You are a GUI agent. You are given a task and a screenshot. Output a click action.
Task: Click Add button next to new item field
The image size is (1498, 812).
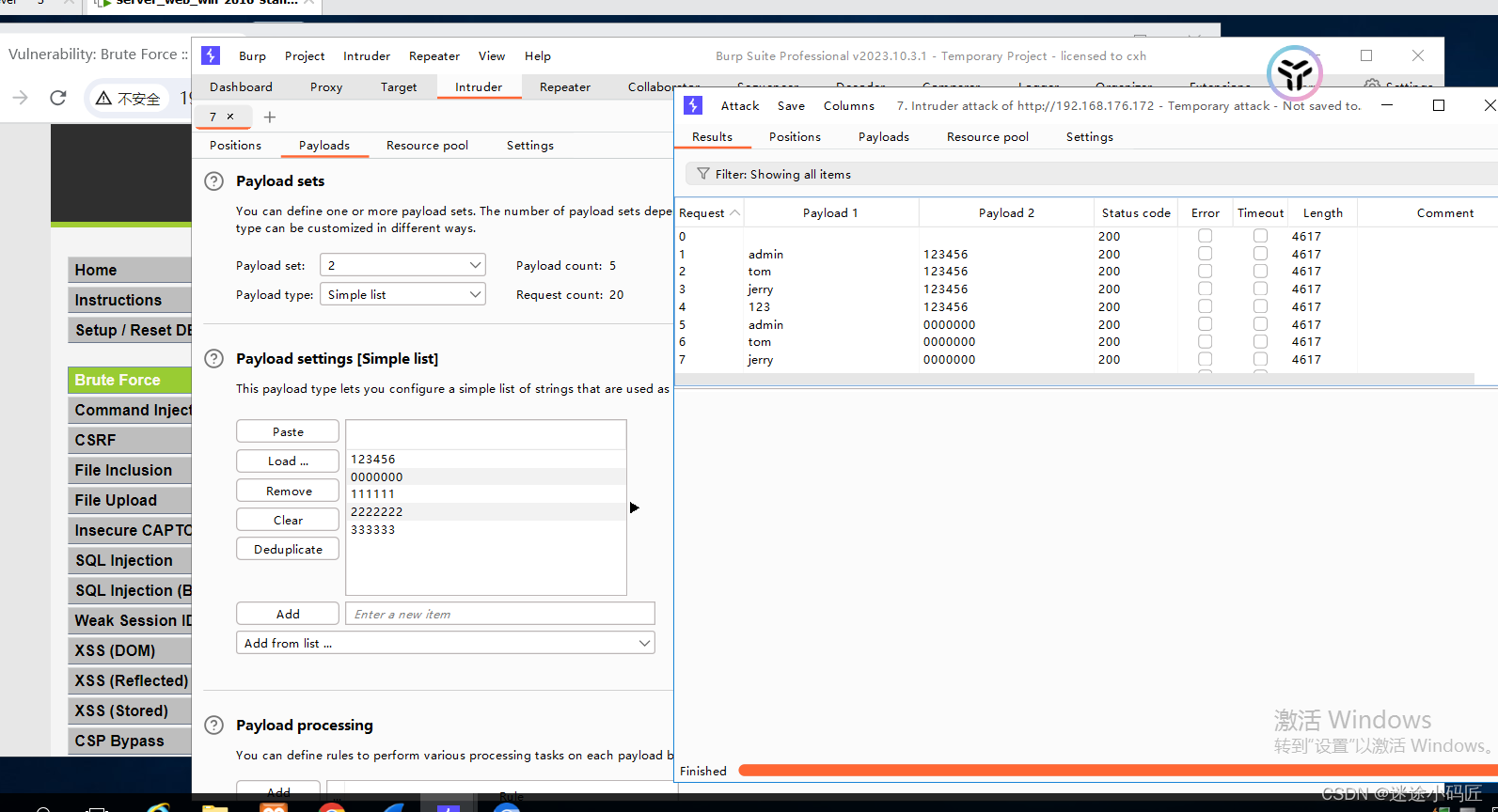288,614
